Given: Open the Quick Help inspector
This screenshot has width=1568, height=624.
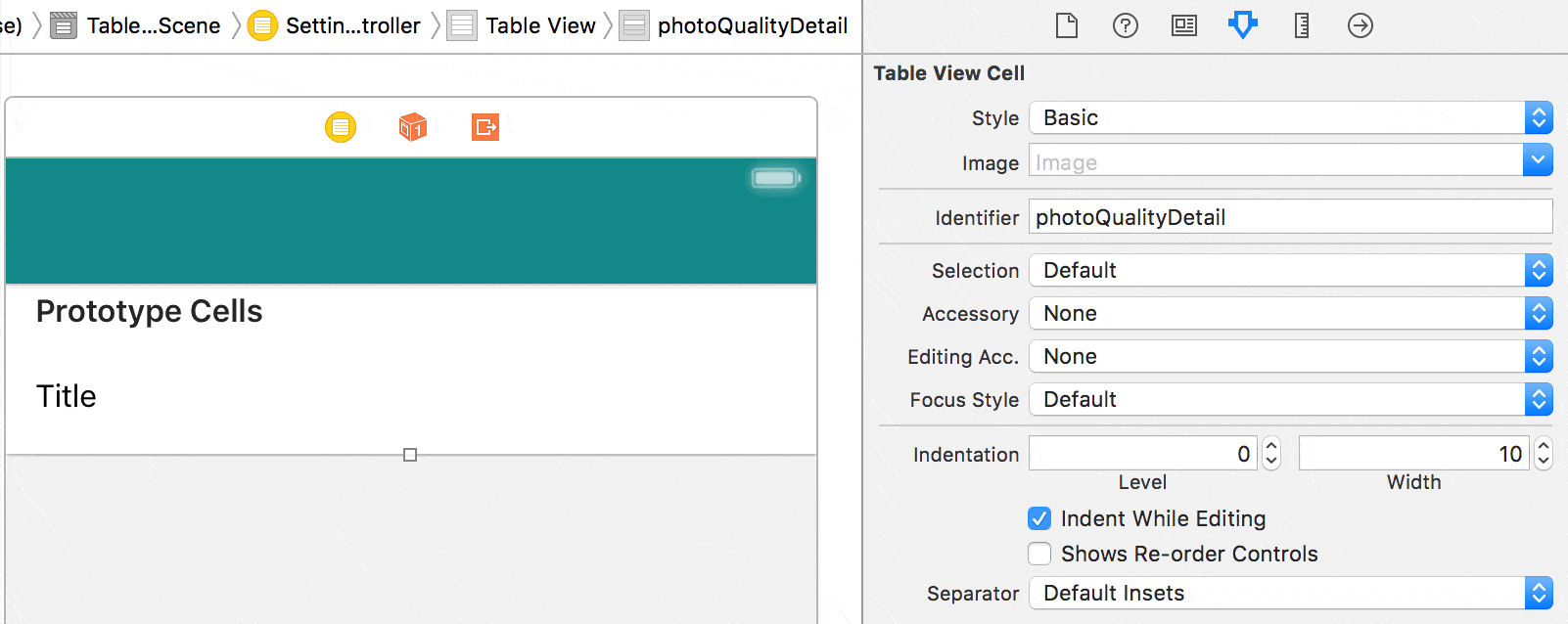Looking at the screenshot, I should [x=1126, y=25].
